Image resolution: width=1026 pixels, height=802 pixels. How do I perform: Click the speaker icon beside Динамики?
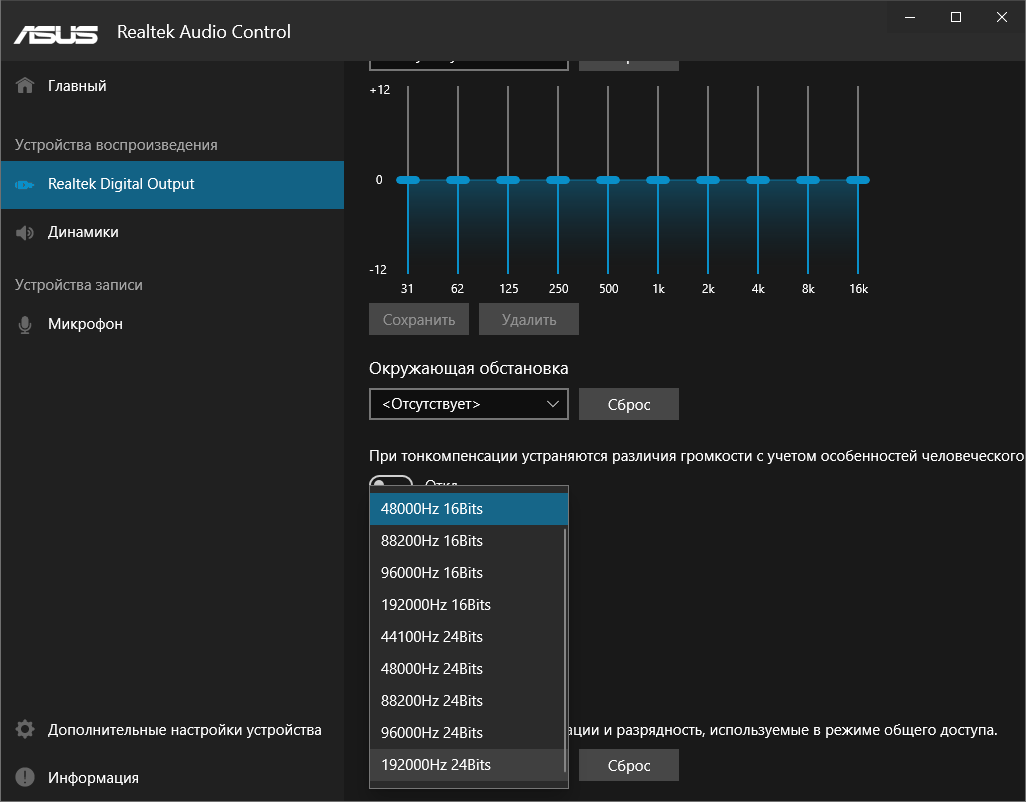[24, 232]
